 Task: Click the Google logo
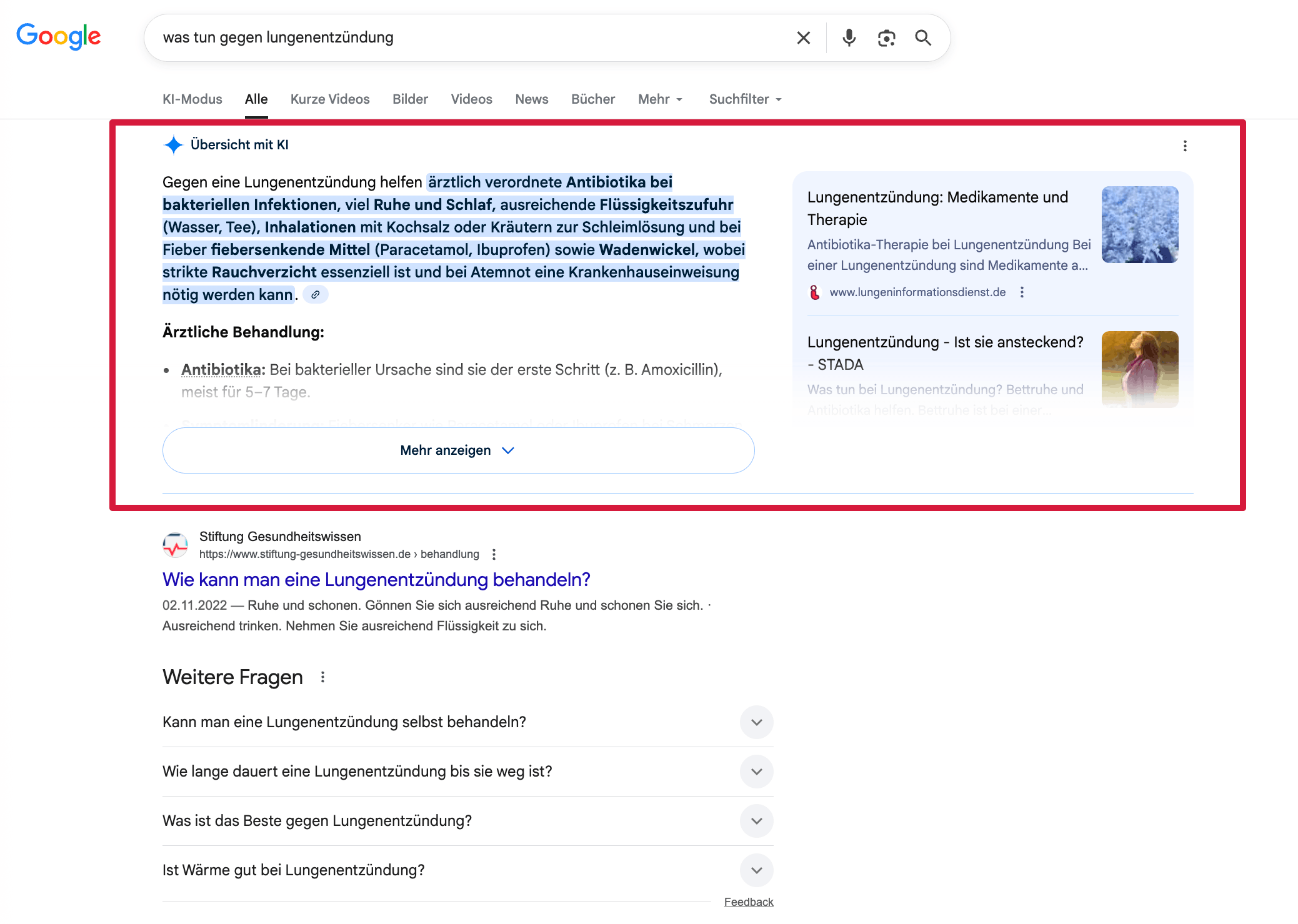click(x=59, y=36)
